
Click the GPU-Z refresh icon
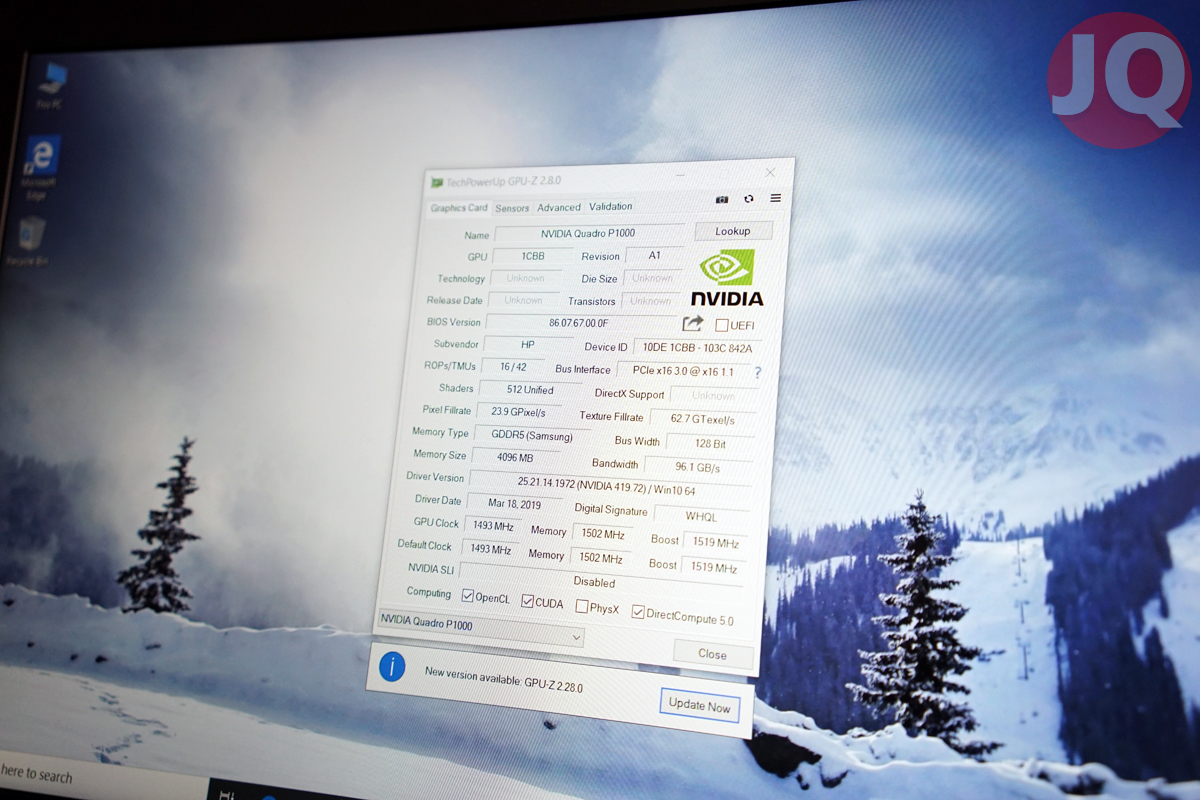click(749, 199)
